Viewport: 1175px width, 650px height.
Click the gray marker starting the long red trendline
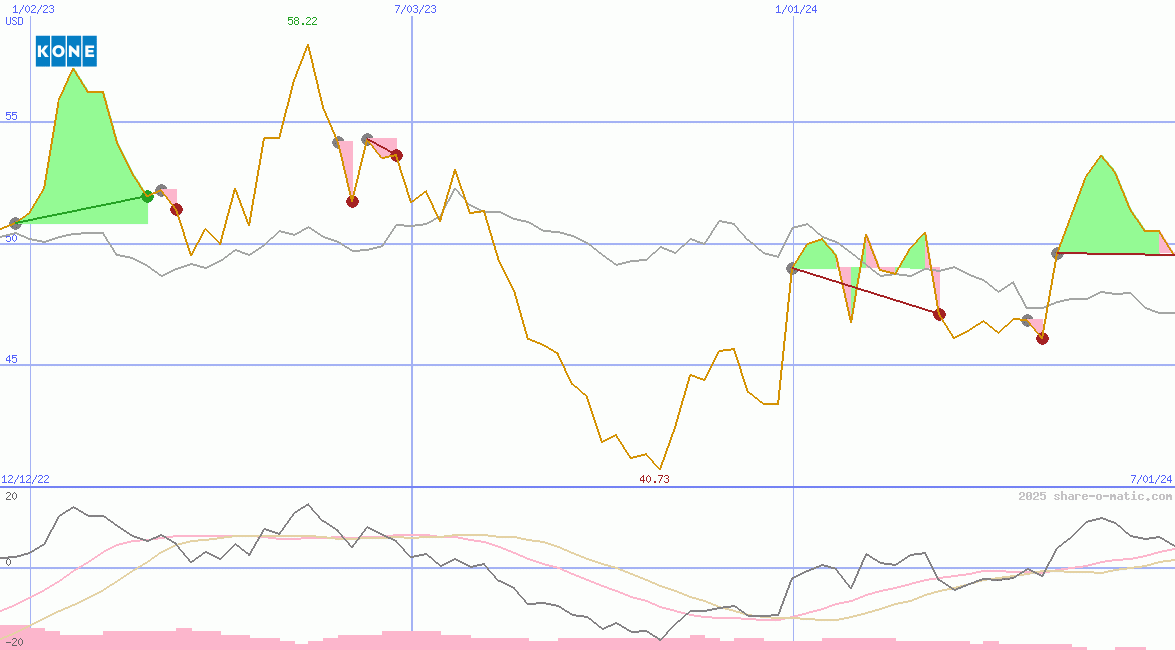point(792,268)
